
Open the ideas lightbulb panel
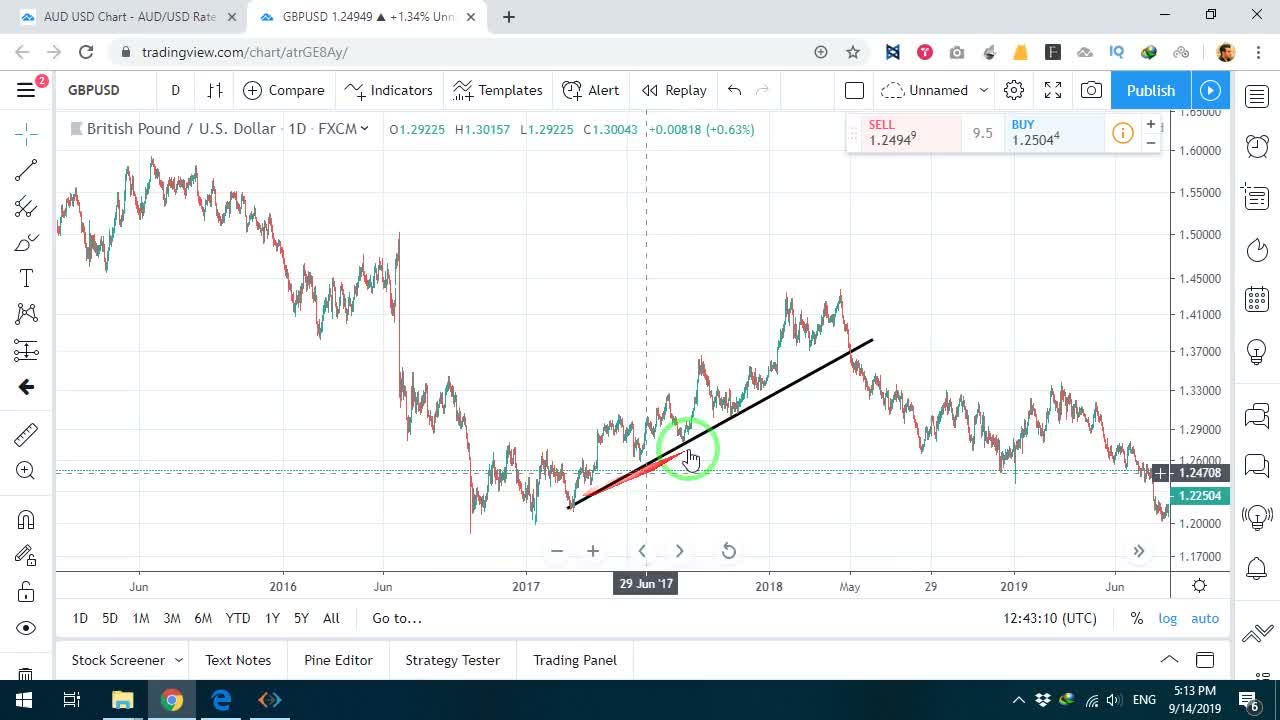pyautogui.click(x=1257, y=352)
